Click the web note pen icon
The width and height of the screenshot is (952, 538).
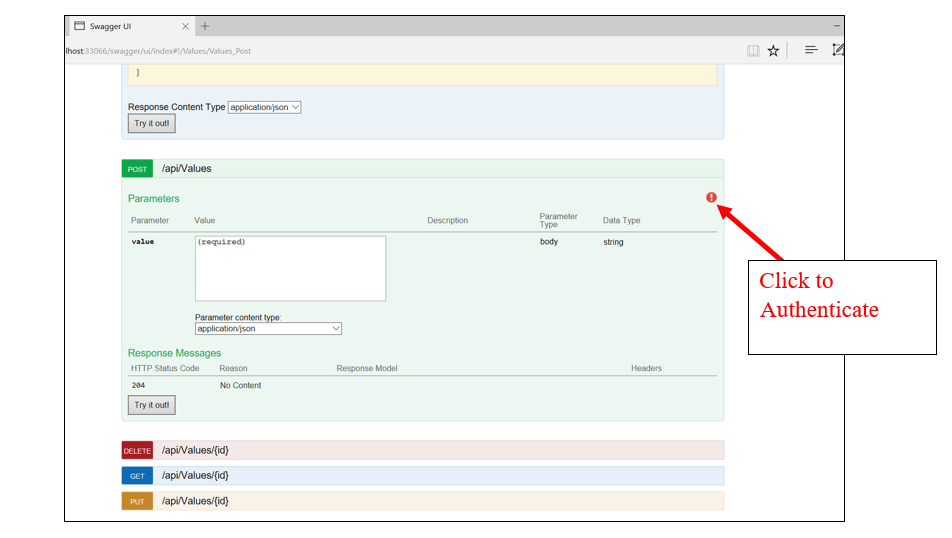point(838,50)
